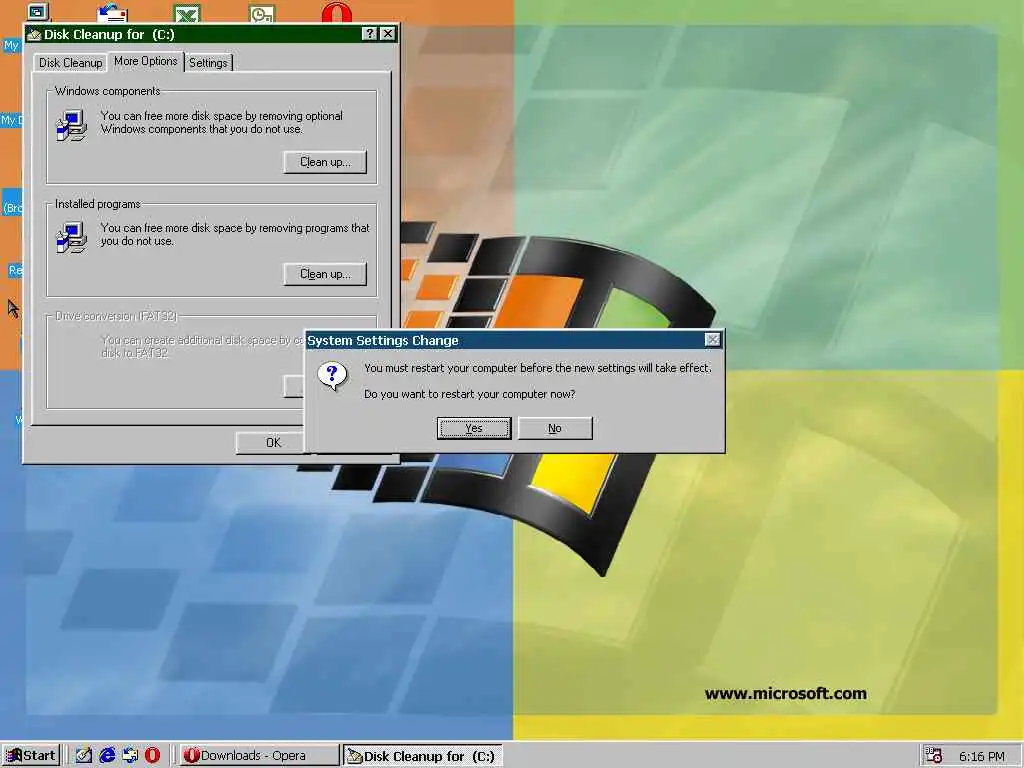Close the System Settings Change dialog
The width and height of the screenshot is (1024, 768).
tap(712, 340)
